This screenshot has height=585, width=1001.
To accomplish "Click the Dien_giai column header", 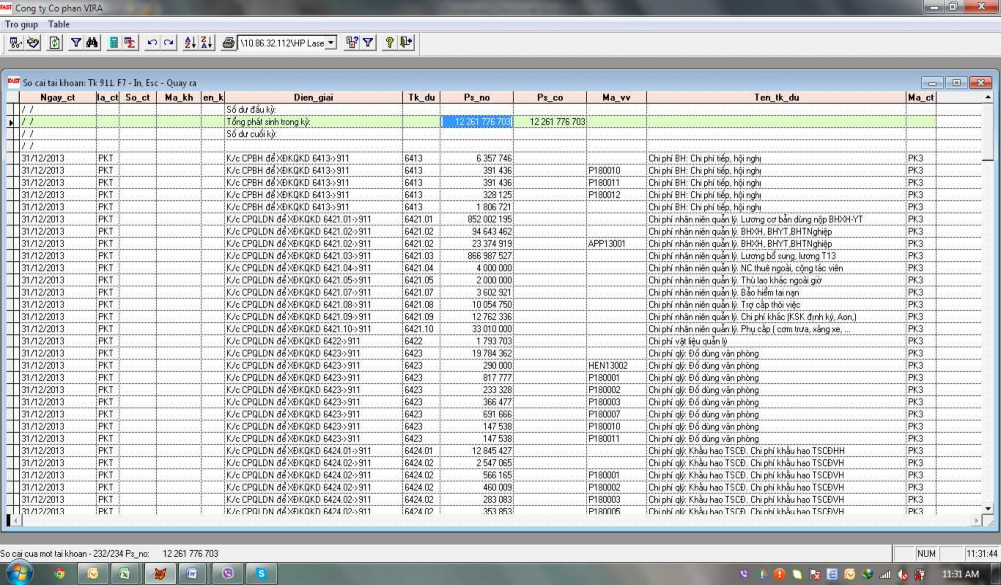I will (313, 97).
